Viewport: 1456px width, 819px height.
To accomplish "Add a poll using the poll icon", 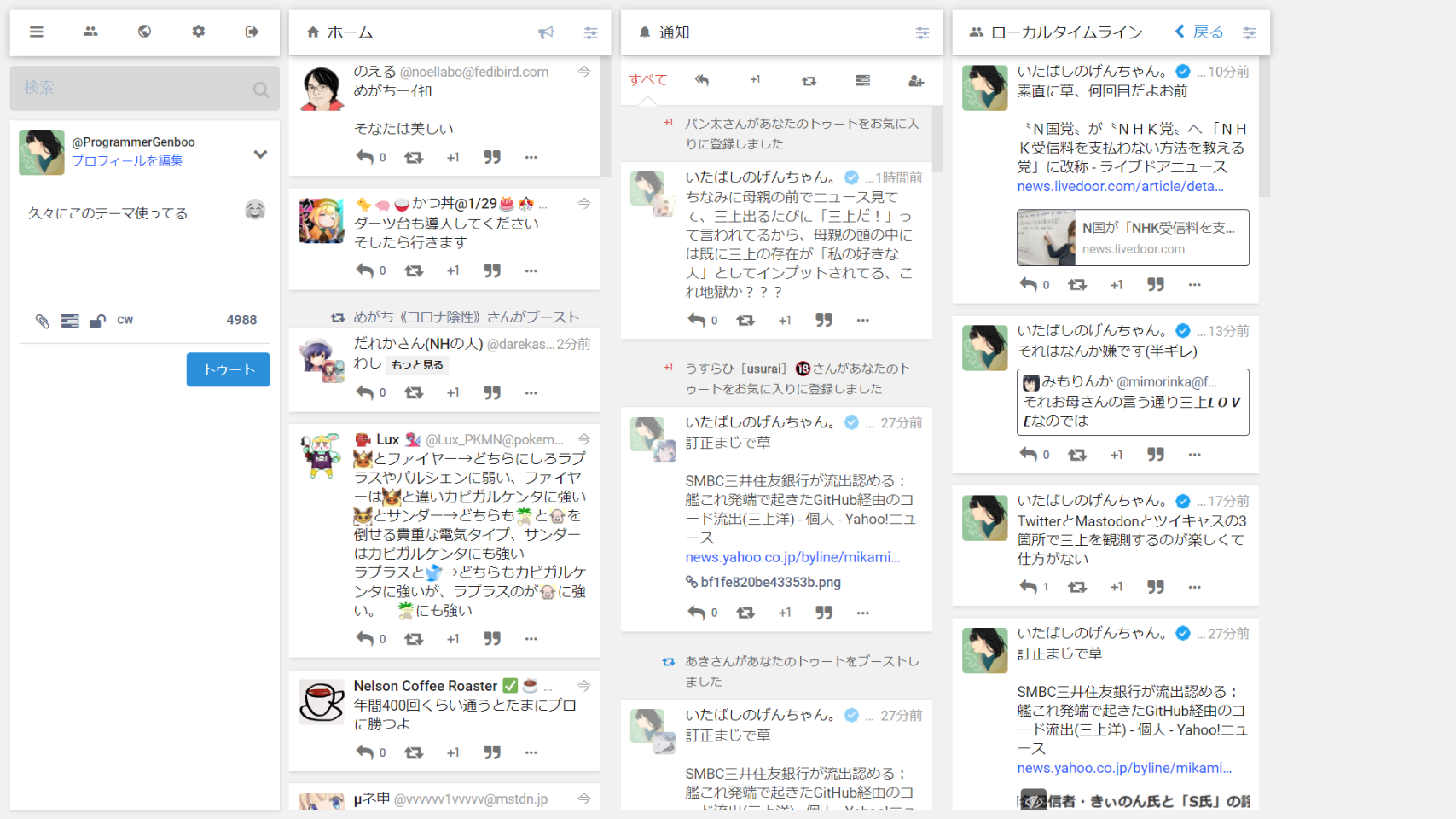I will 70,321.
